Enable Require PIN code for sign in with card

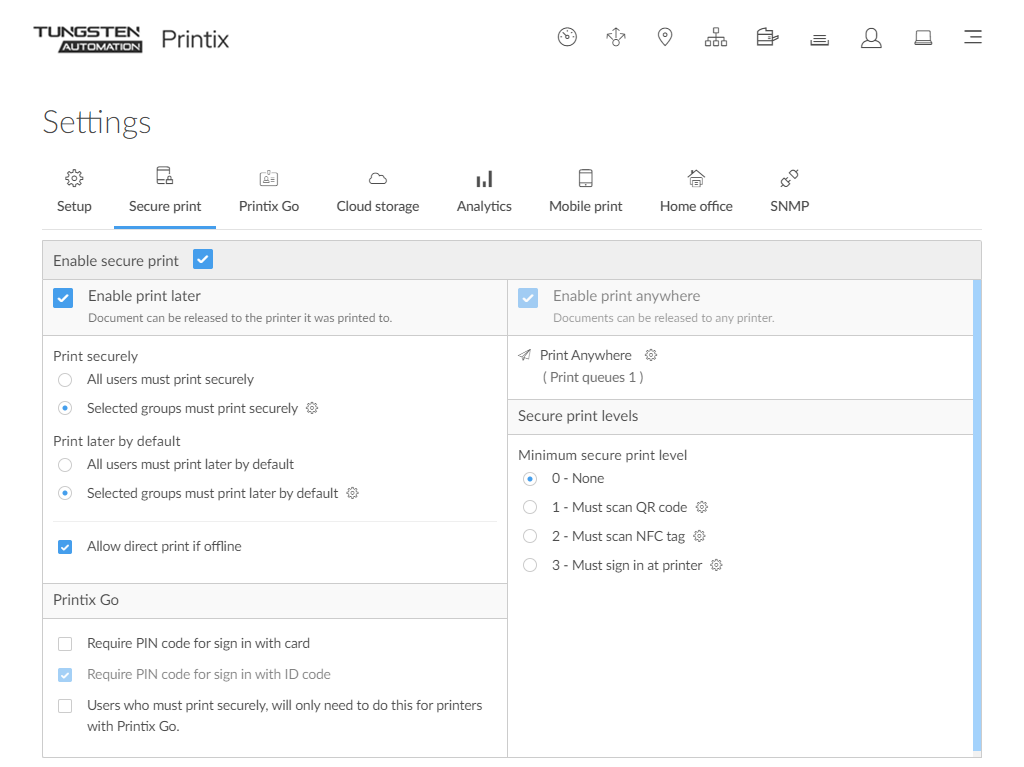point(65,644)
